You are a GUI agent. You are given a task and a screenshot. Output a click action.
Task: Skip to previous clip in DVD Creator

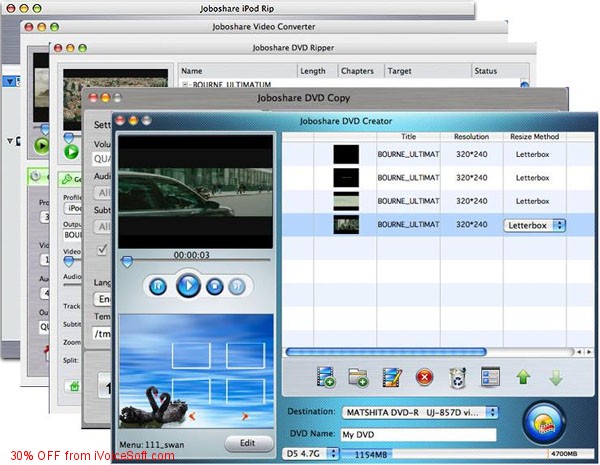tap(158, 286)
